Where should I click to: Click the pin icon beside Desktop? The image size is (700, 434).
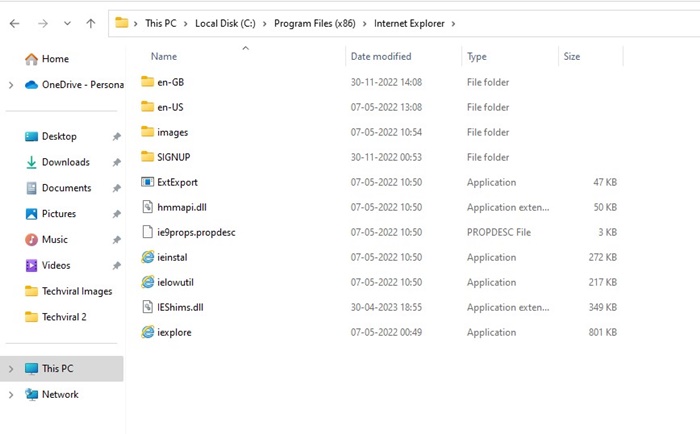click(117, 137)
